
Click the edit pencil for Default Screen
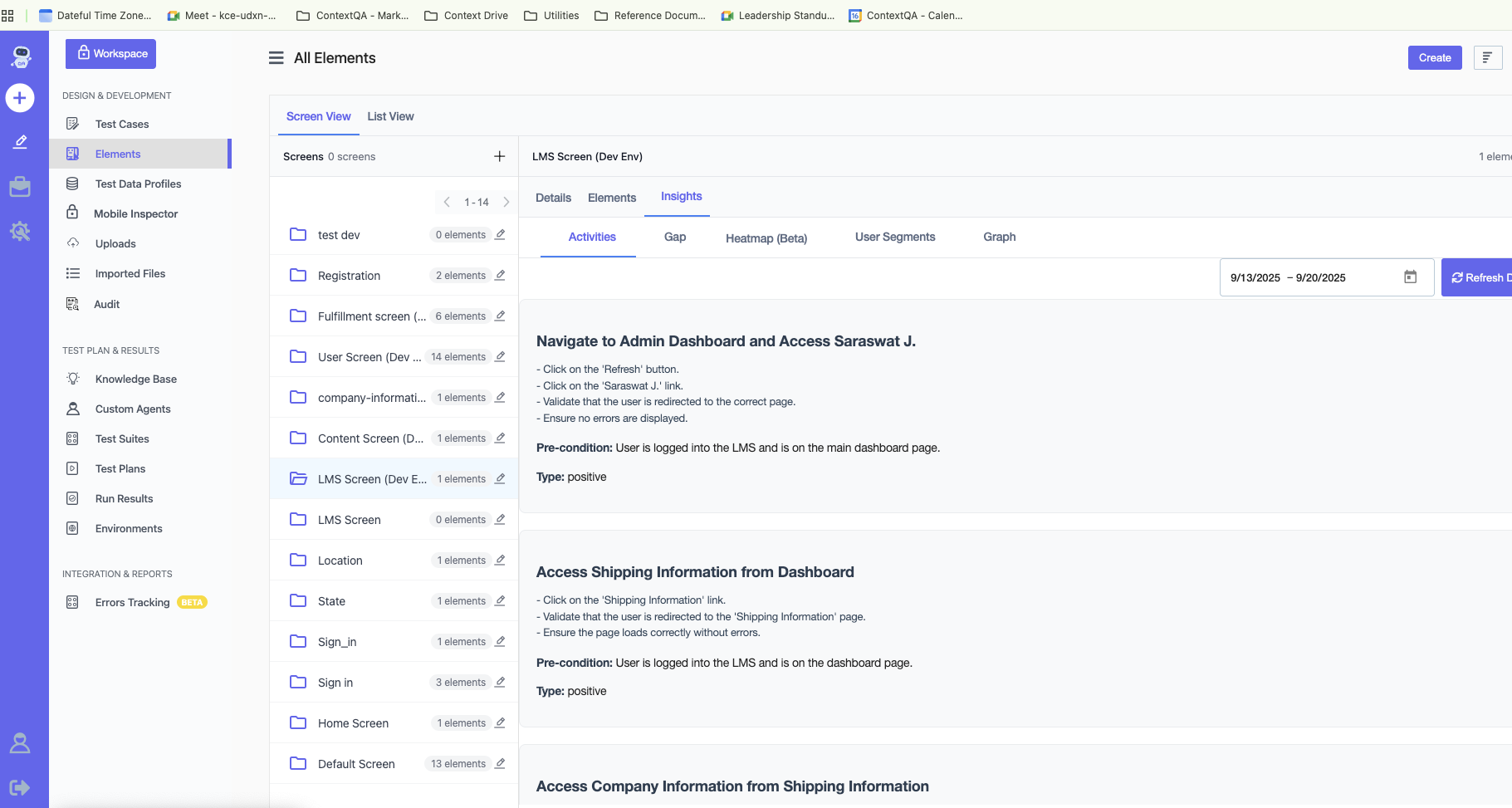click(500, 764)
